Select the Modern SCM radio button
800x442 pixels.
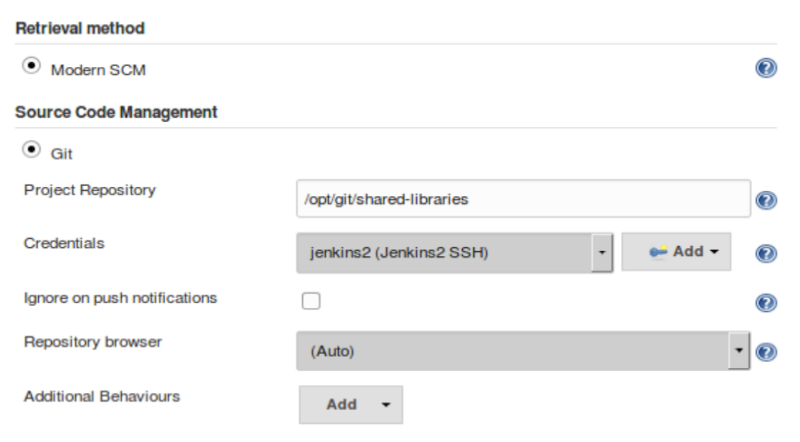tap(31, 65)
